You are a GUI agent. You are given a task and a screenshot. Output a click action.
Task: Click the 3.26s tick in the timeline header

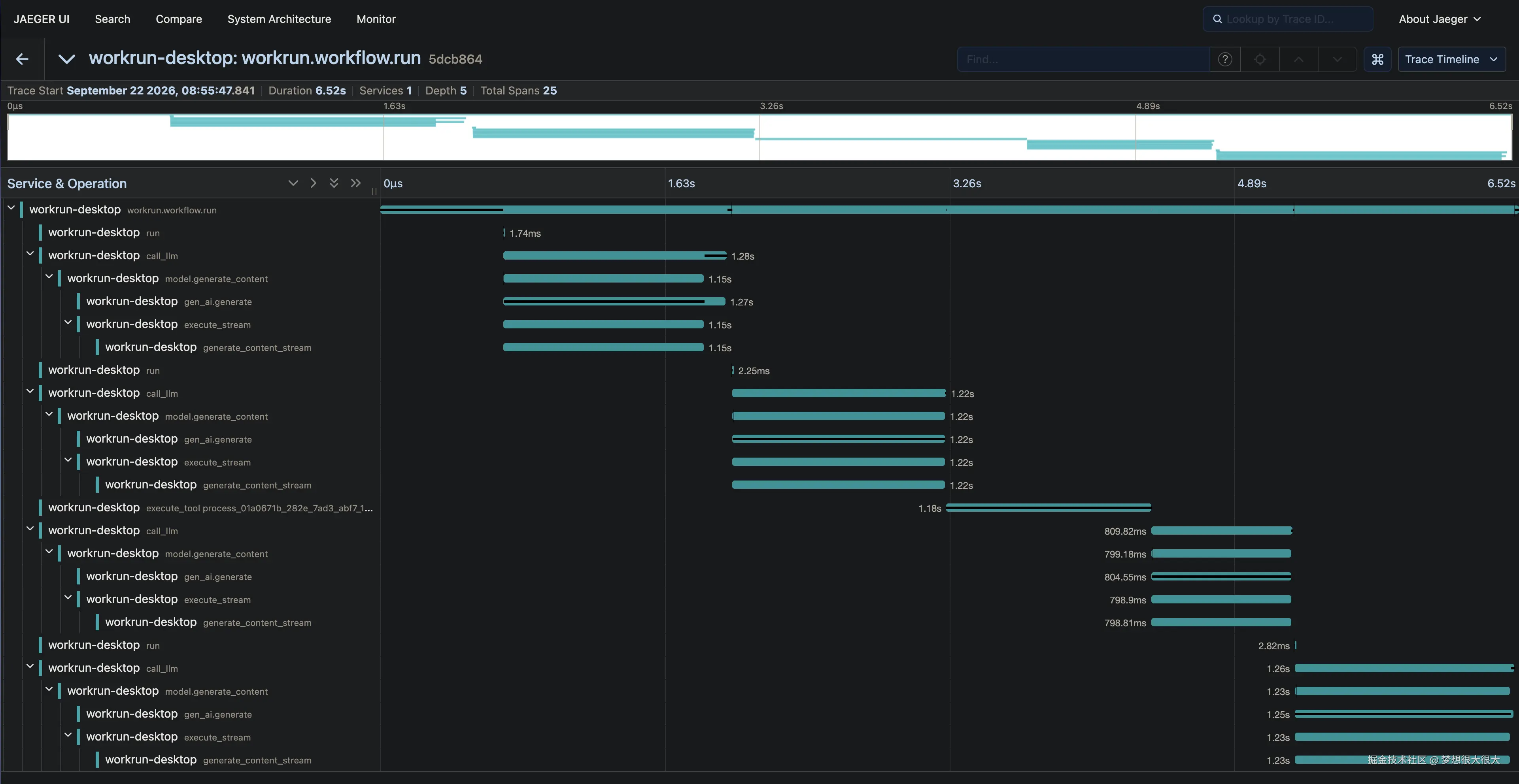(967, 183)
